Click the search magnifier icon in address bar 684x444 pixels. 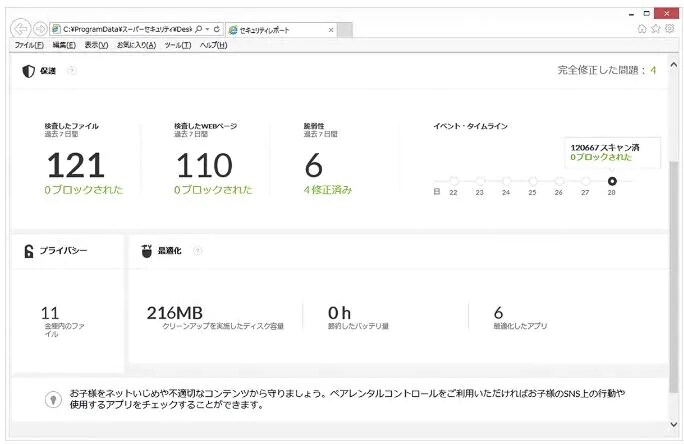198,29
